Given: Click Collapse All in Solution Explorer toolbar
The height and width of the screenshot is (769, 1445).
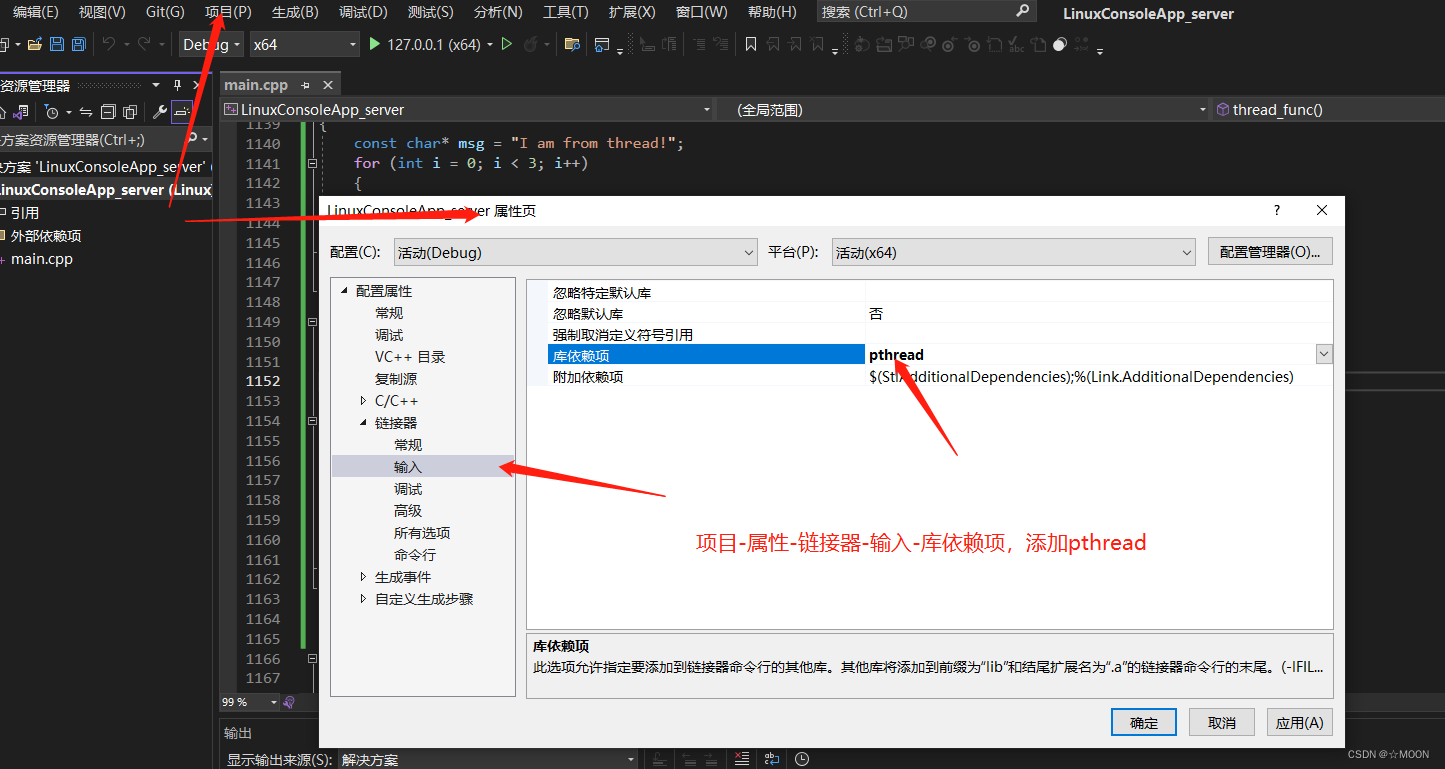Looking at the screenshot, I should (108, 112).
